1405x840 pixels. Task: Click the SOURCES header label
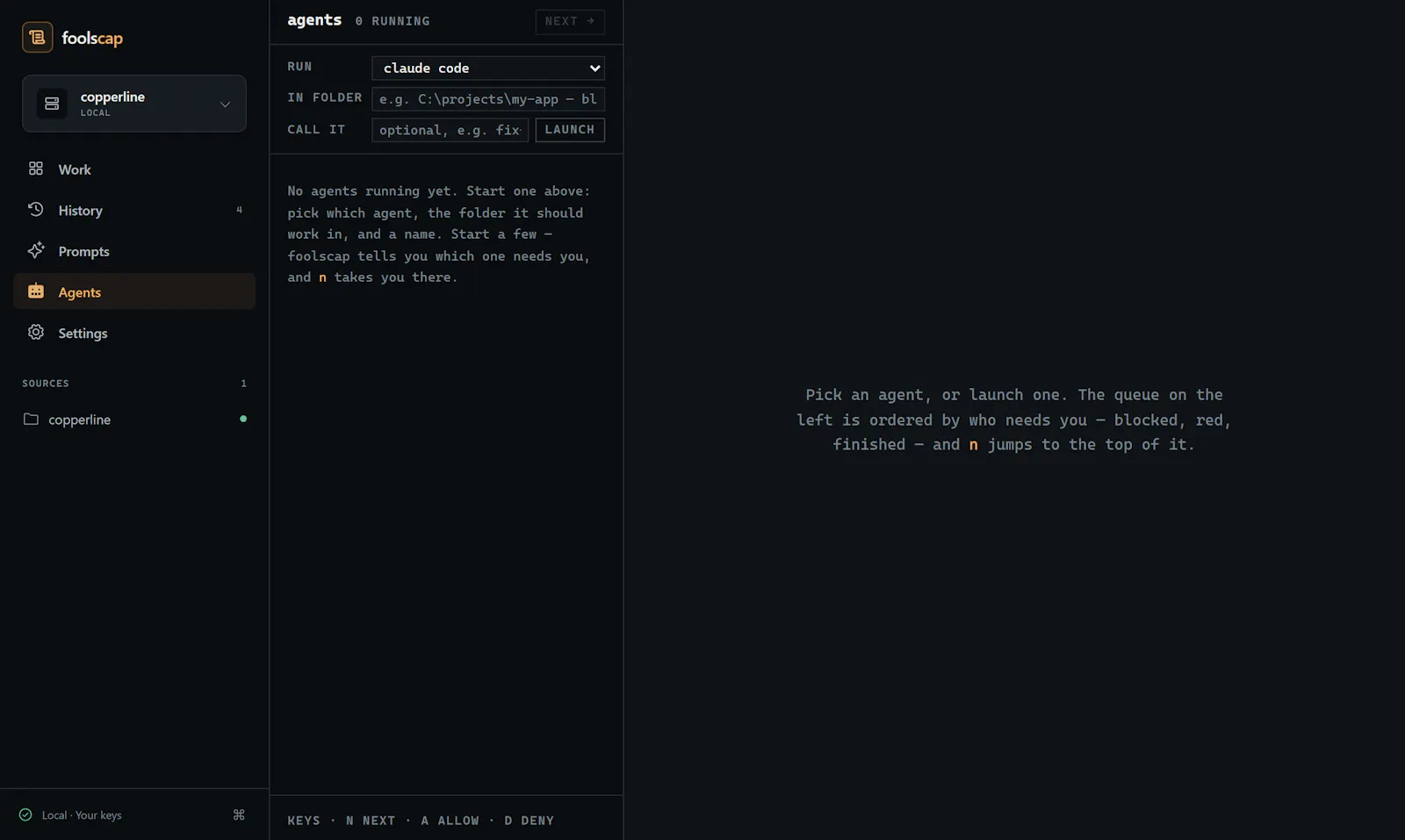point(46,384)
